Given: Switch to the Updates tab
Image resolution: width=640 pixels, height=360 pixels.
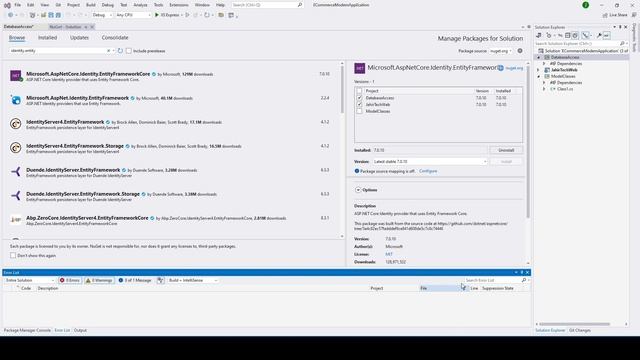Looking at the screenshot, I should click(x=79, y=38).
